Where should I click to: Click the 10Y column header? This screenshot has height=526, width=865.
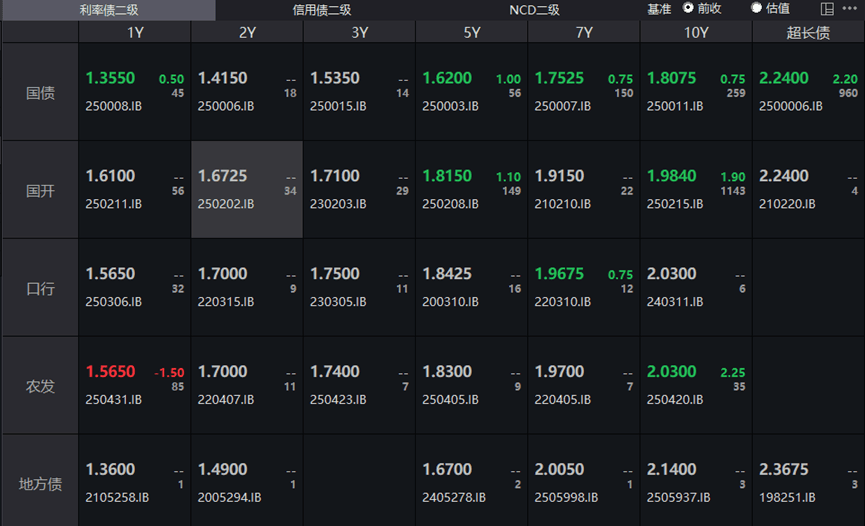[x=696, y=32]
